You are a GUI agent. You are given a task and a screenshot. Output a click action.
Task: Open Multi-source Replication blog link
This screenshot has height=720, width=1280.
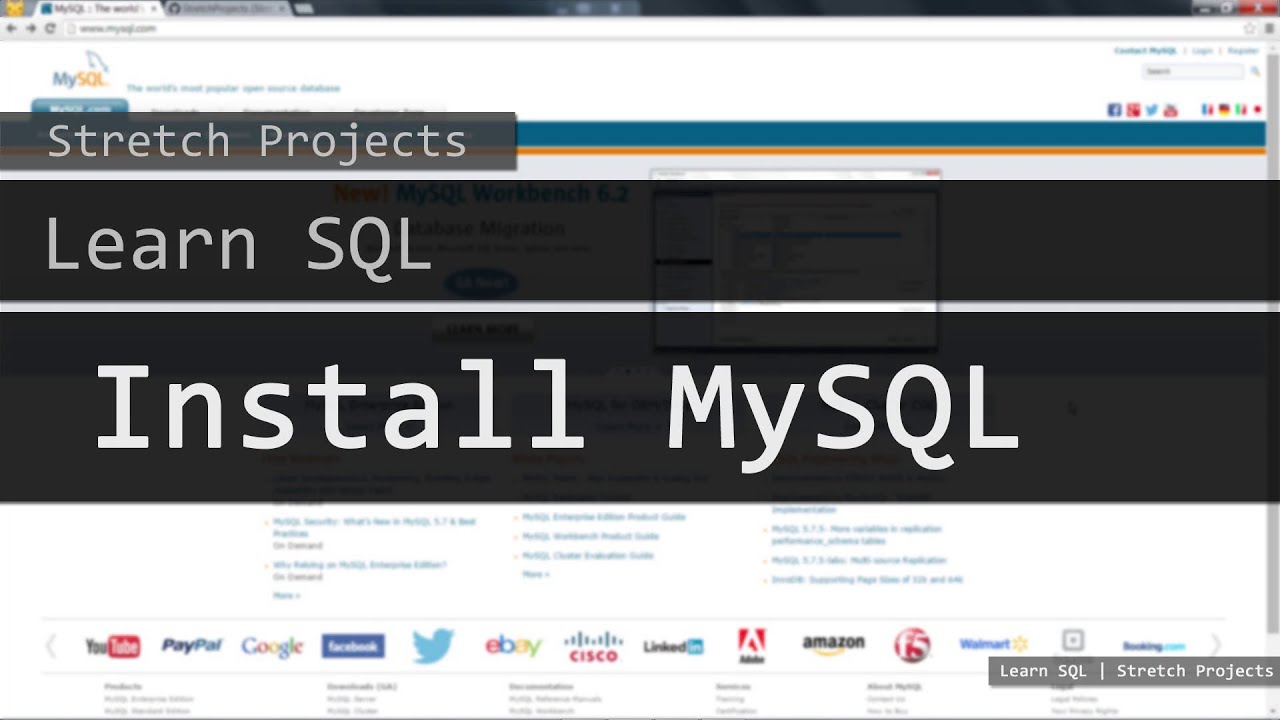(858, 560)
